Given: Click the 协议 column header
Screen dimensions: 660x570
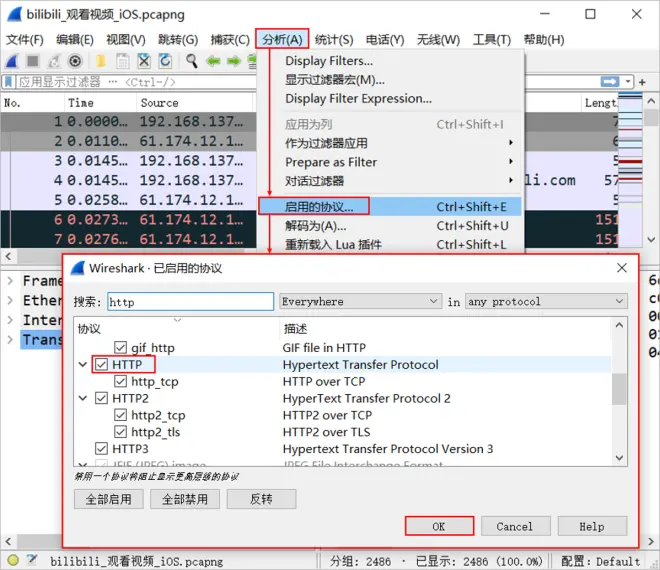Looking at the screenshot, I should (176, 328).
